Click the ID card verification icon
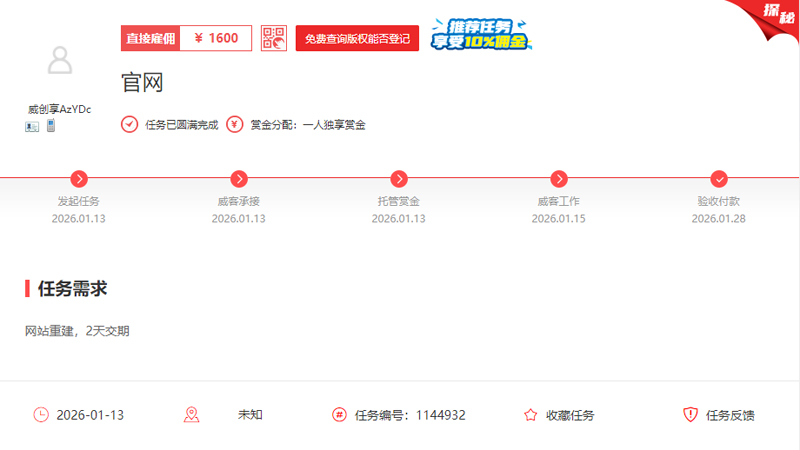 pos(32,126)
